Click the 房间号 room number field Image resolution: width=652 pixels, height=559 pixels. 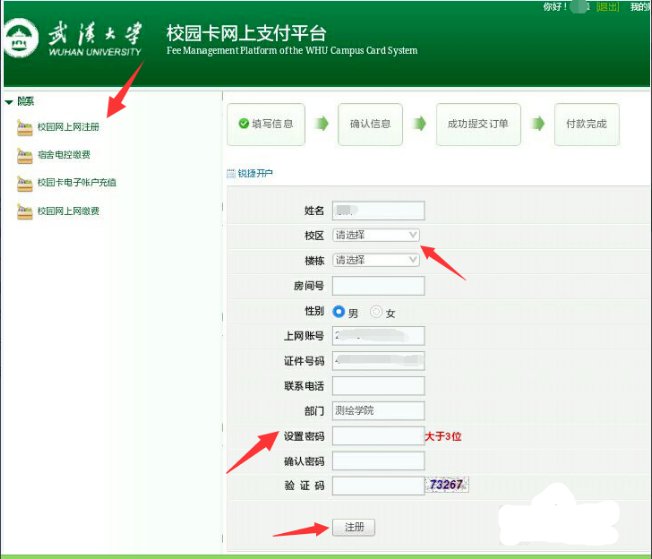tap(378, 286)
